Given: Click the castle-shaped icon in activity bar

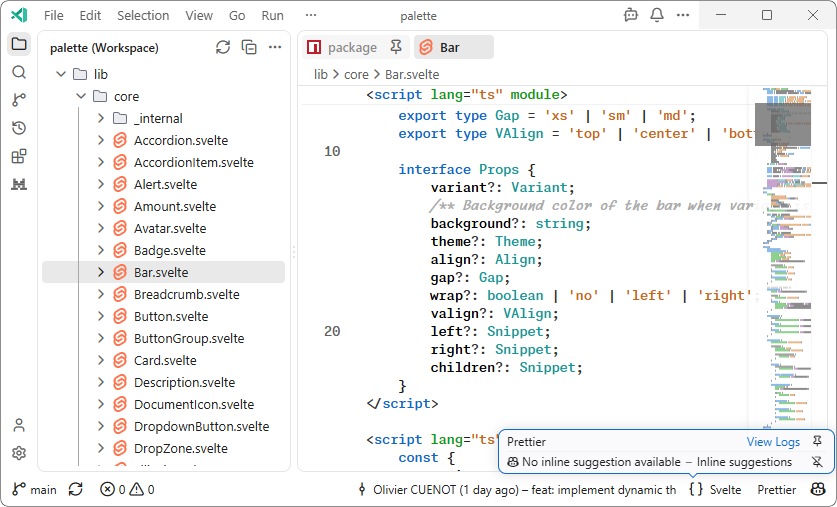Looking at the screenshot, I should pos(19,184).
